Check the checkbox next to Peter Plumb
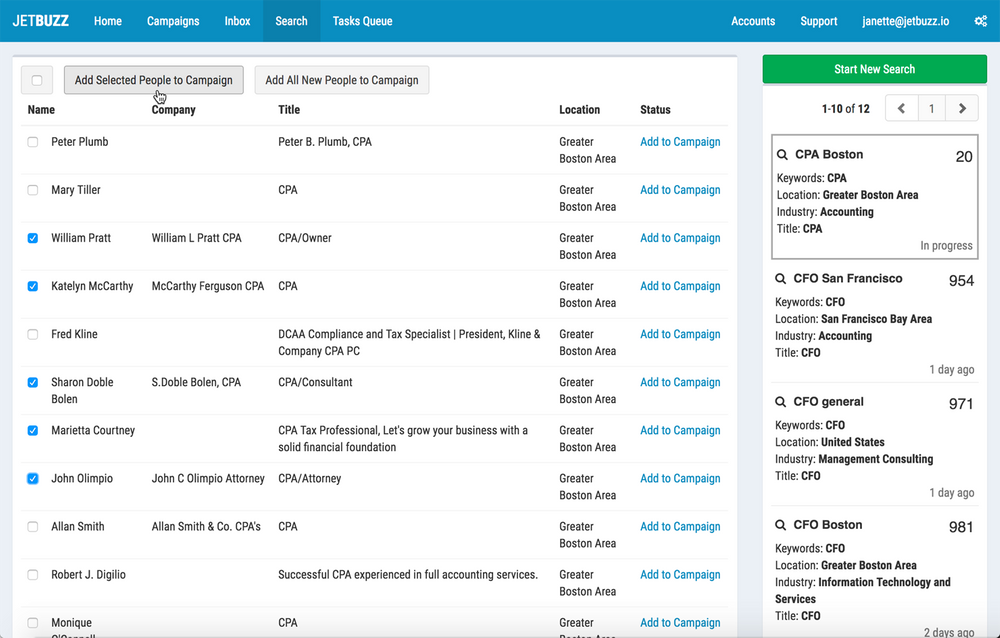The height and width of the screenshot is (638, 1000). pos(32,141)
